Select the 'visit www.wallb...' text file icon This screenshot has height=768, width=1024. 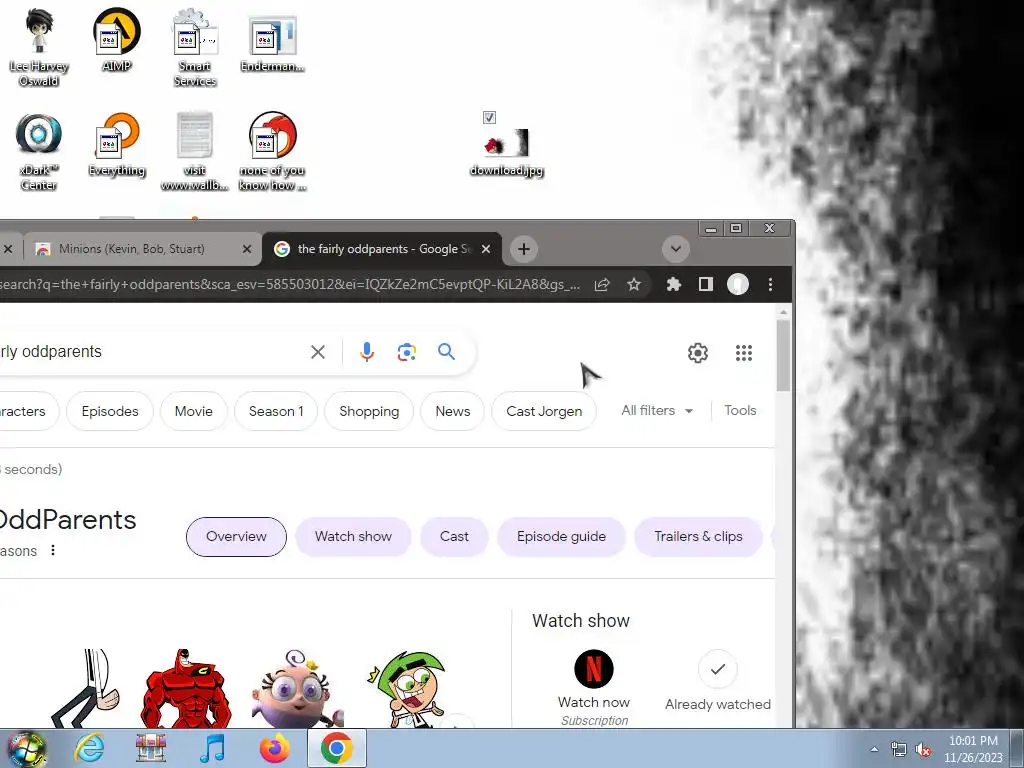point(195,152)
